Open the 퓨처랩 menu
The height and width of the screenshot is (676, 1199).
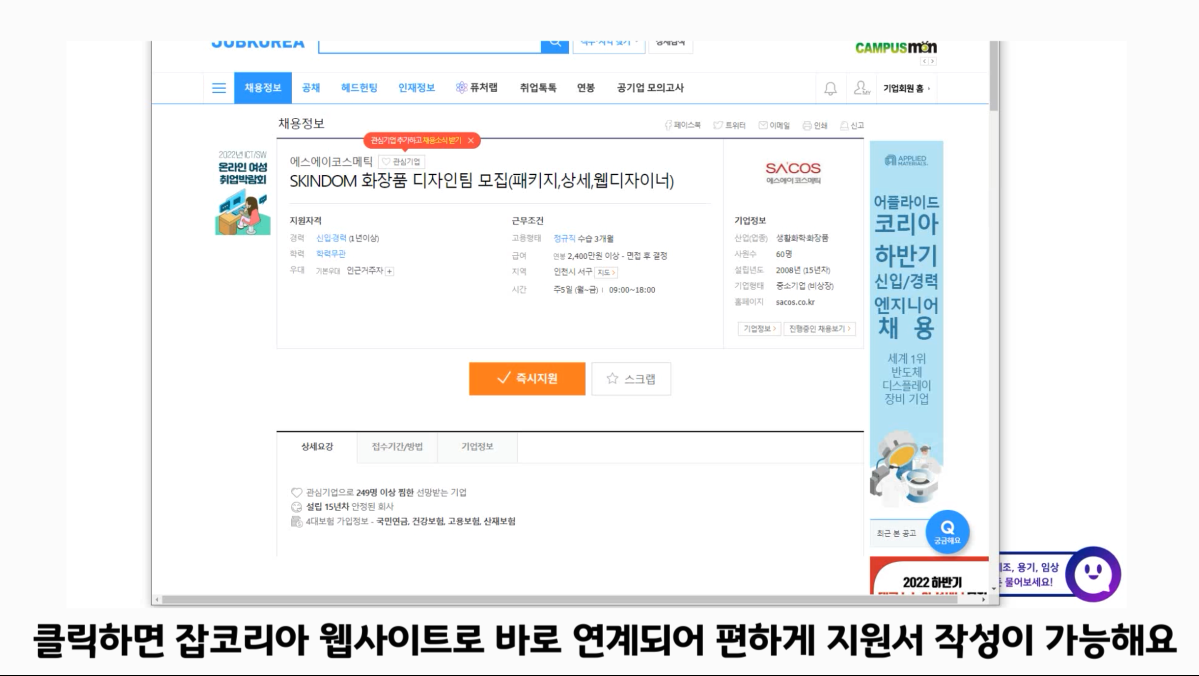point(476,88)
